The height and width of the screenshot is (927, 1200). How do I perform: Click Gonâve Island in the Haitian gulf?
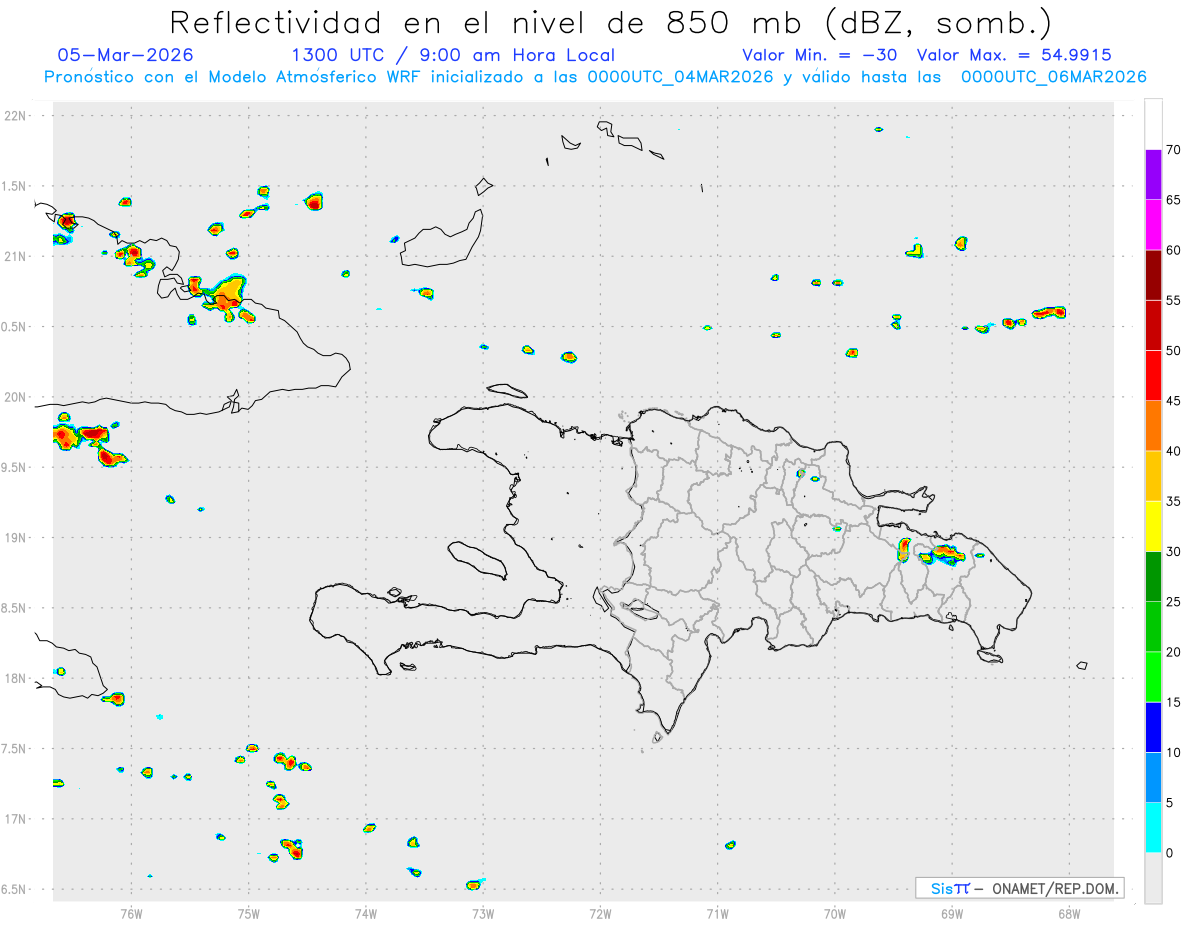coord(476,559)
